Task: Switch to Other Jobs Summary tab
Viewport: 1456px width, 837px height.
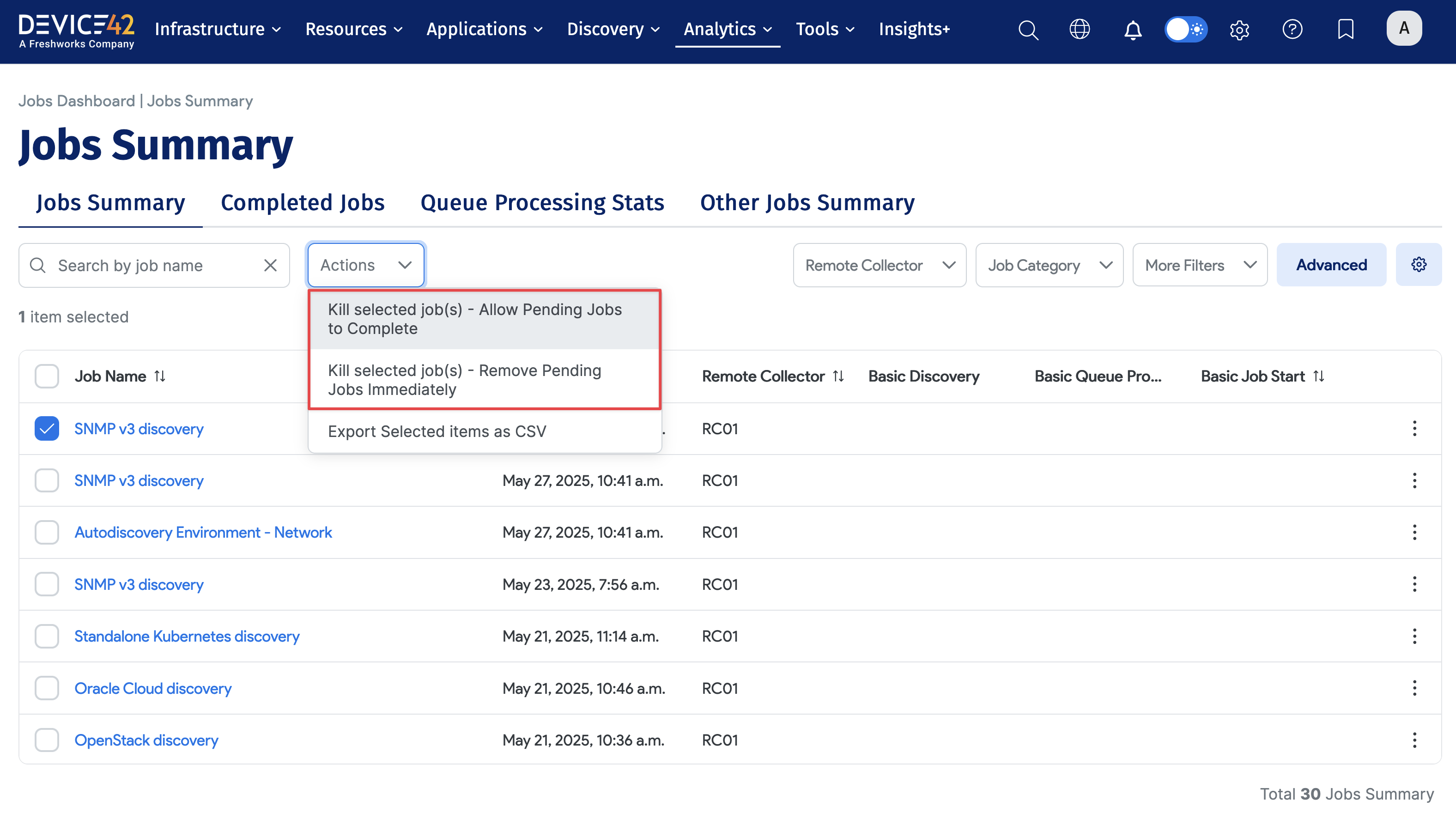Action: [x=807, y=202]
